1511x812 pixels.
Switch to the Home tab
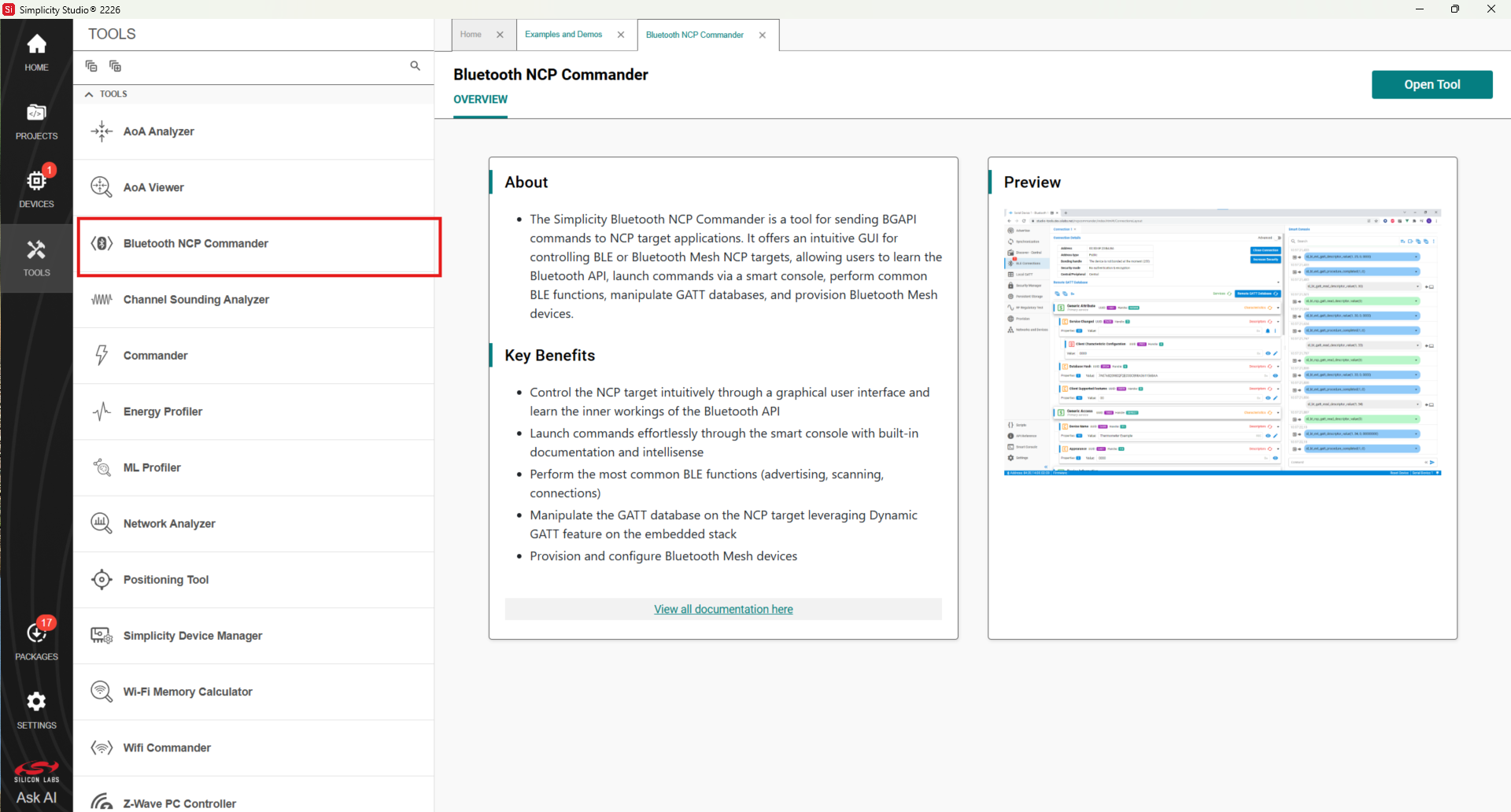coord(471,35)
